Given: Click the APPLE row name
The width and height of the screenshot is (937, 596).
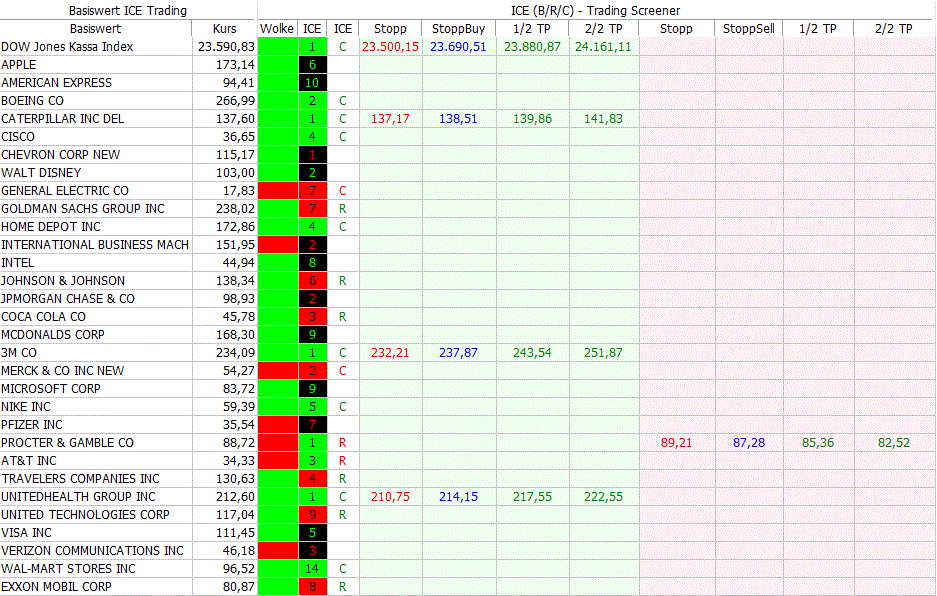Looking at the screenshot, I should pyautogui.click(x=19, y=65).
